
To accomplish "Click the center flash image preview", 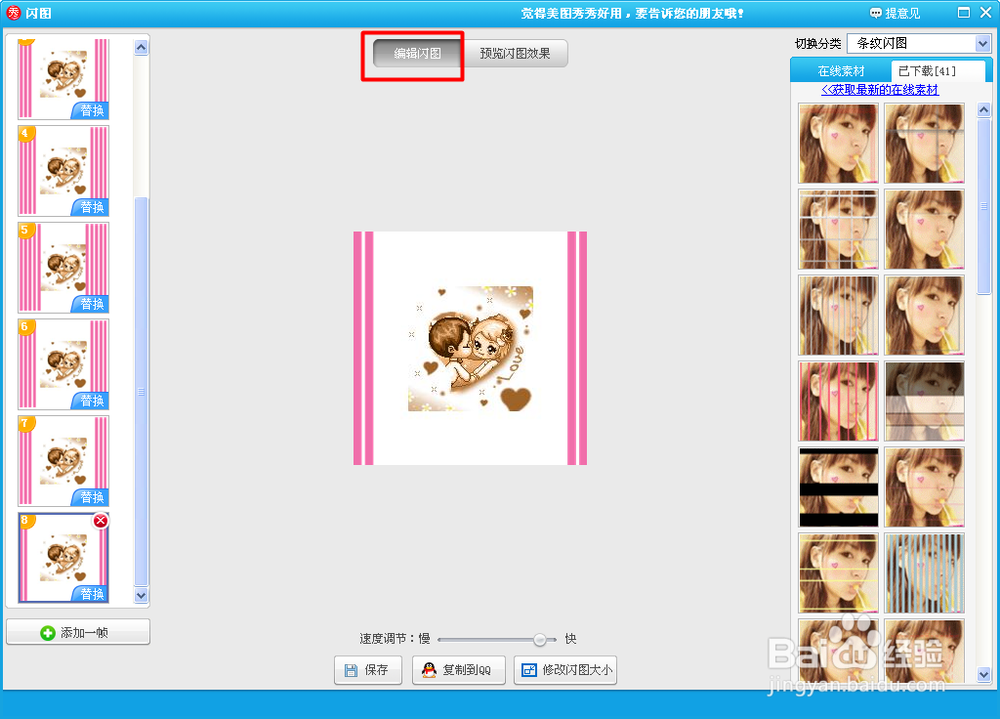I will pyautogui.click(x=470, y=348).
